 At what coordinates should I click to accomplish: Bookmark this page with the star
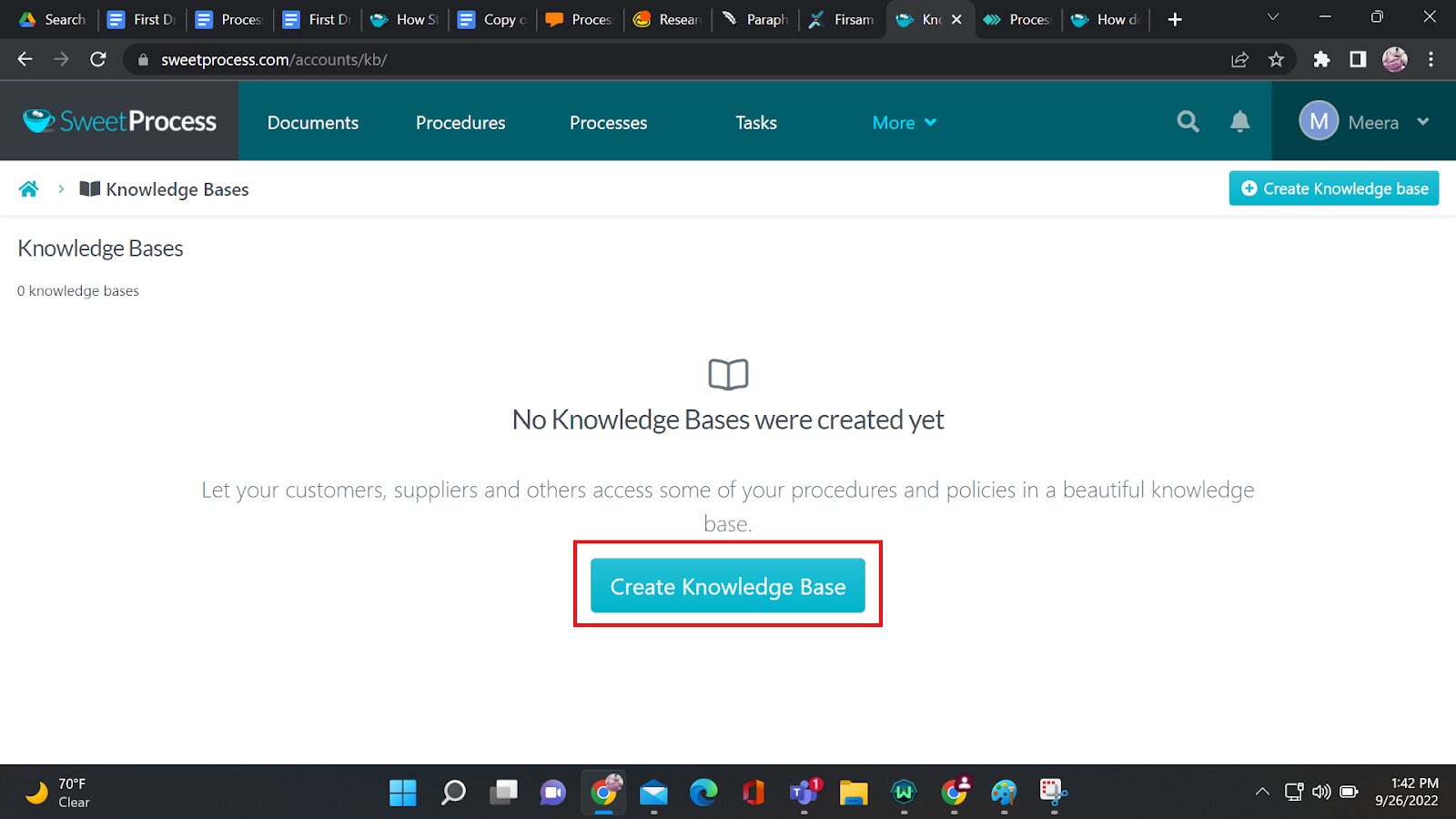1276,59
